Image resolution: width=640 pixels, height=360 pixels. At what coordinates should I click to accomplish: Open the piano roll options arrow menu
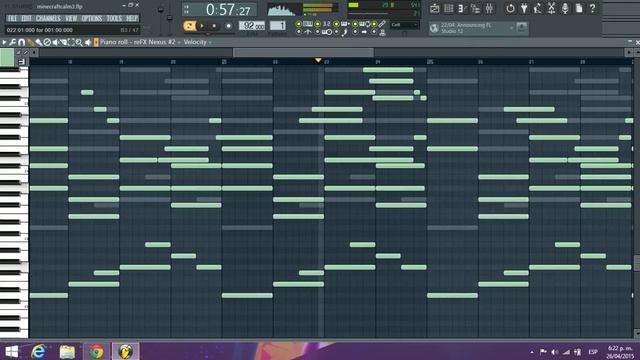click(4, 42)
